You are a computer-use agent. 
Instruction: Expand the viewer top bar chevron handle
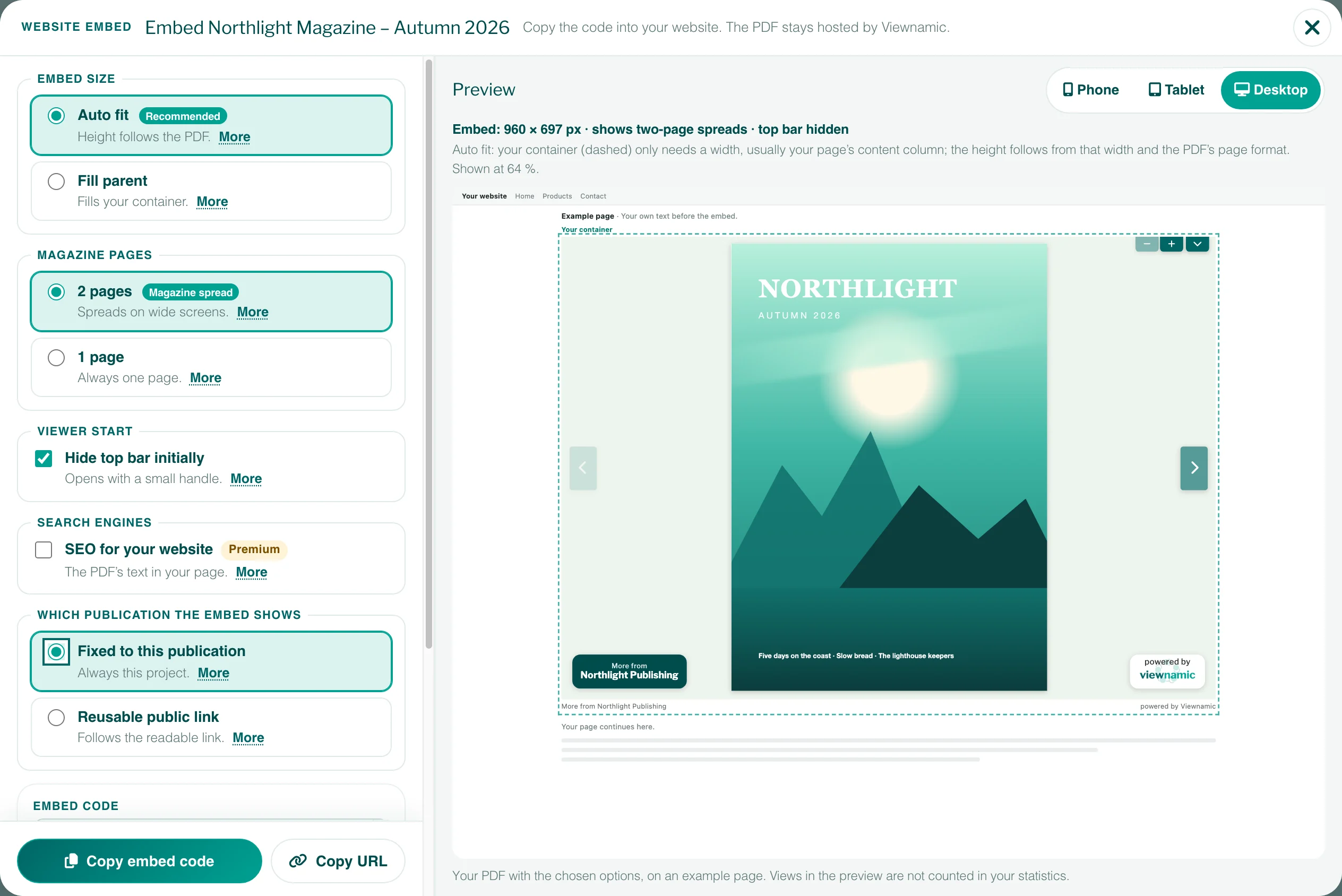click(1197, 244)
